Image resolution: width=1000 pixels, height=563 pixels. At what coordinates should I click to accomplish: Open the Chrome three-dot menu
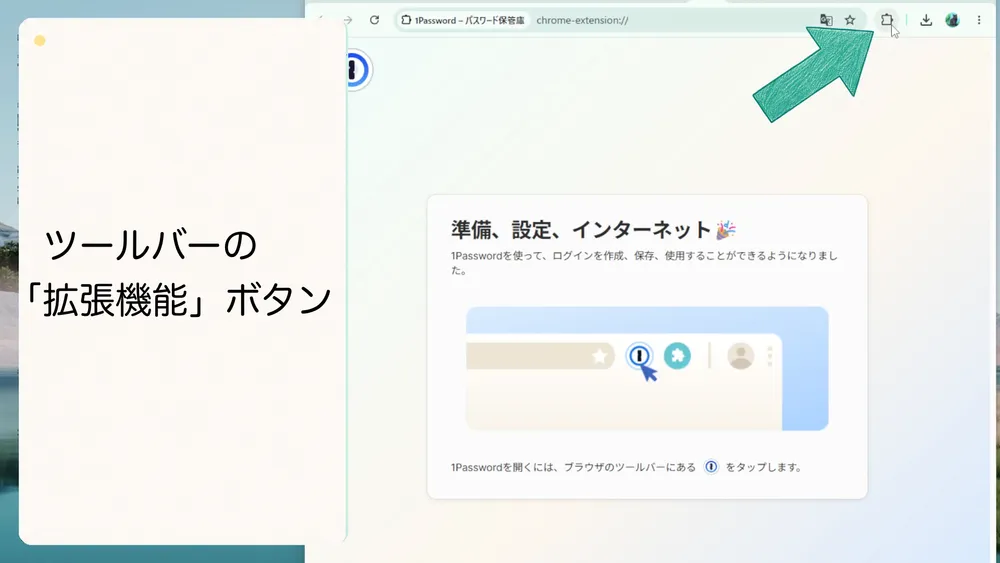[979, 20]
